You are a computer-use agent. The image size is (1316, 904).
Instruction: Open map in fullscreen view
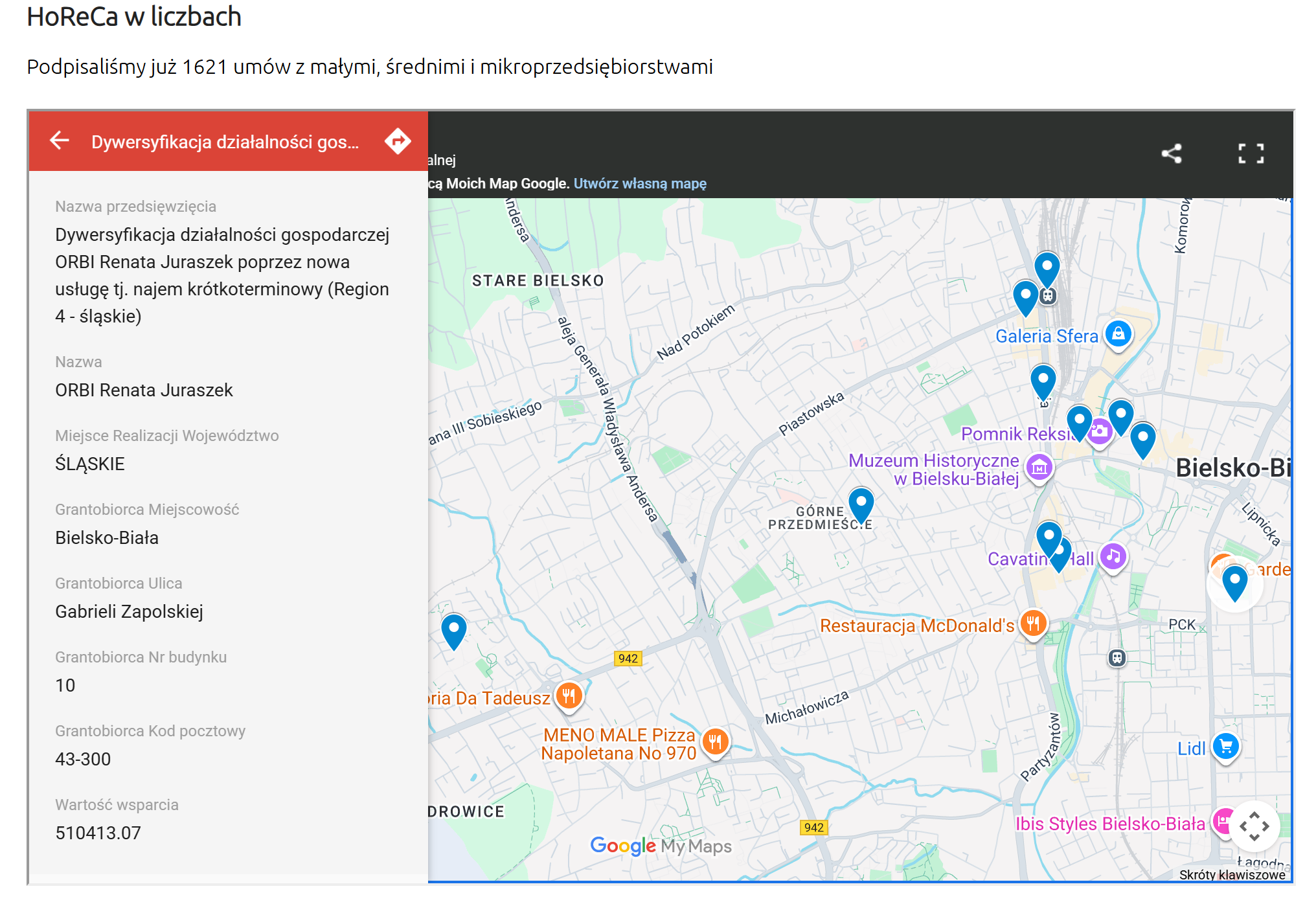(1251, 153)
